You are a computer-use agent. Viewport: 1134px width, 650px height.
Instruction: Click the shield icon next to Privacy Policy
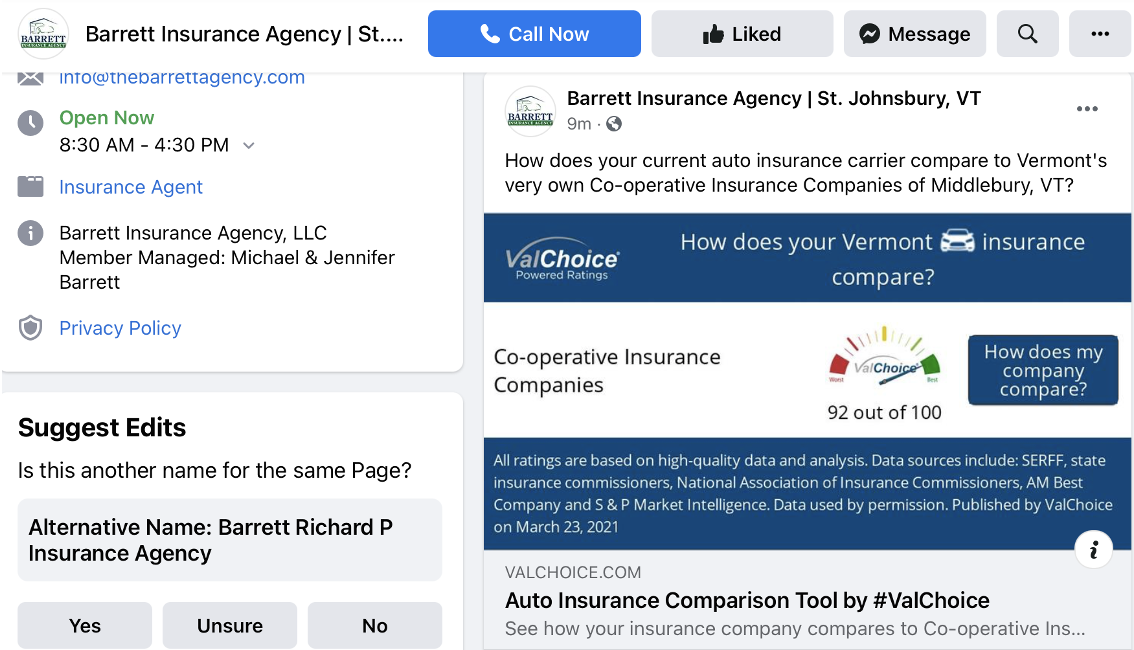30,327
